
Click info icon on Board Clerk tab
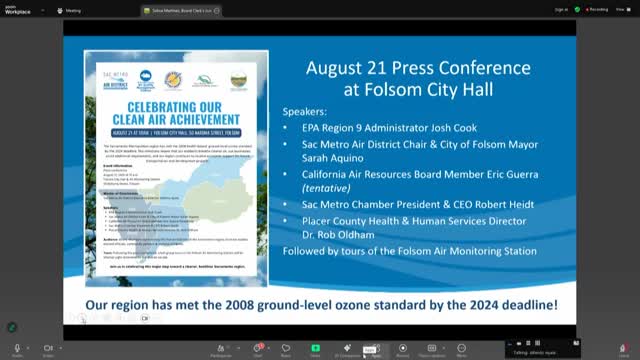[x=216, y=11]
